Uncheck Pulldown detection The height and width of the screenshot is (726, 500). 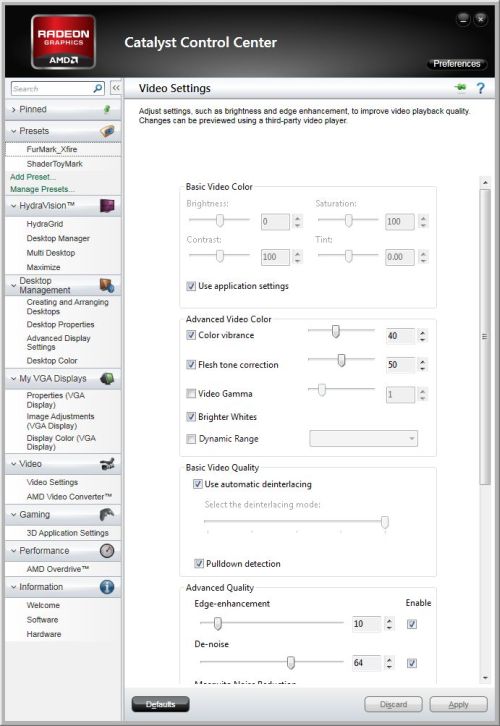click(x=199, y=563)
